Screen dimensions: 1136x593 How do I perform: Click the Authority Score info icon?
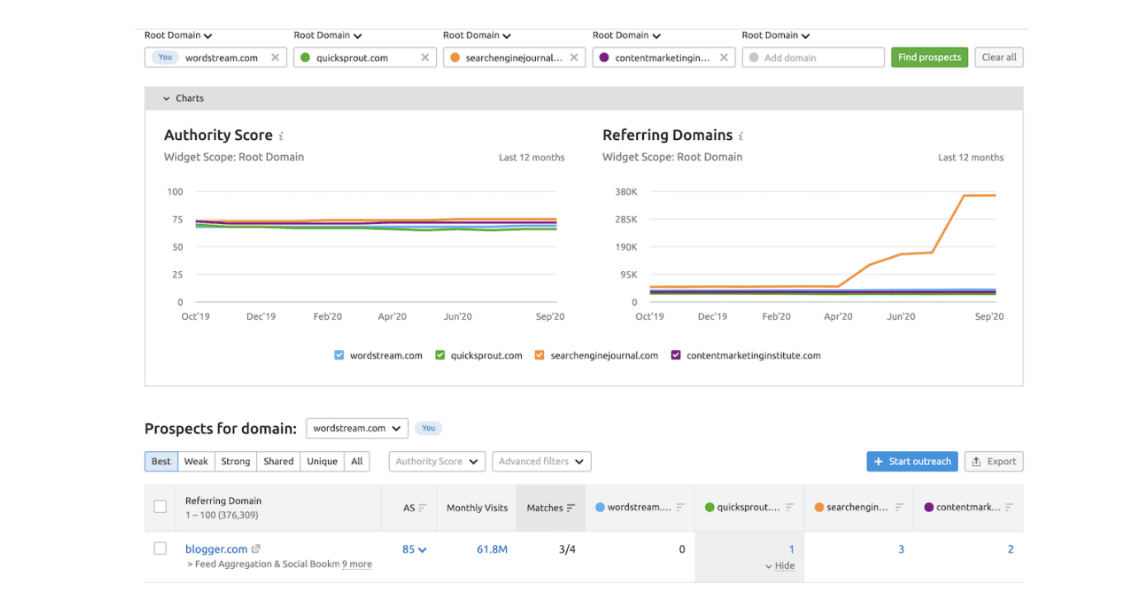point(281,136)
